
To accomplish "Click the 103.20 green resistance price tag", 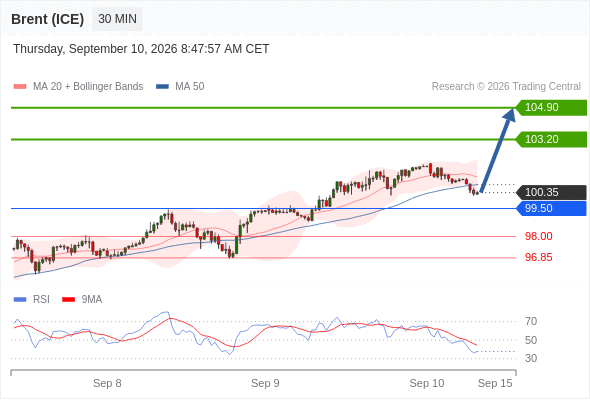I will pos(551,140).
